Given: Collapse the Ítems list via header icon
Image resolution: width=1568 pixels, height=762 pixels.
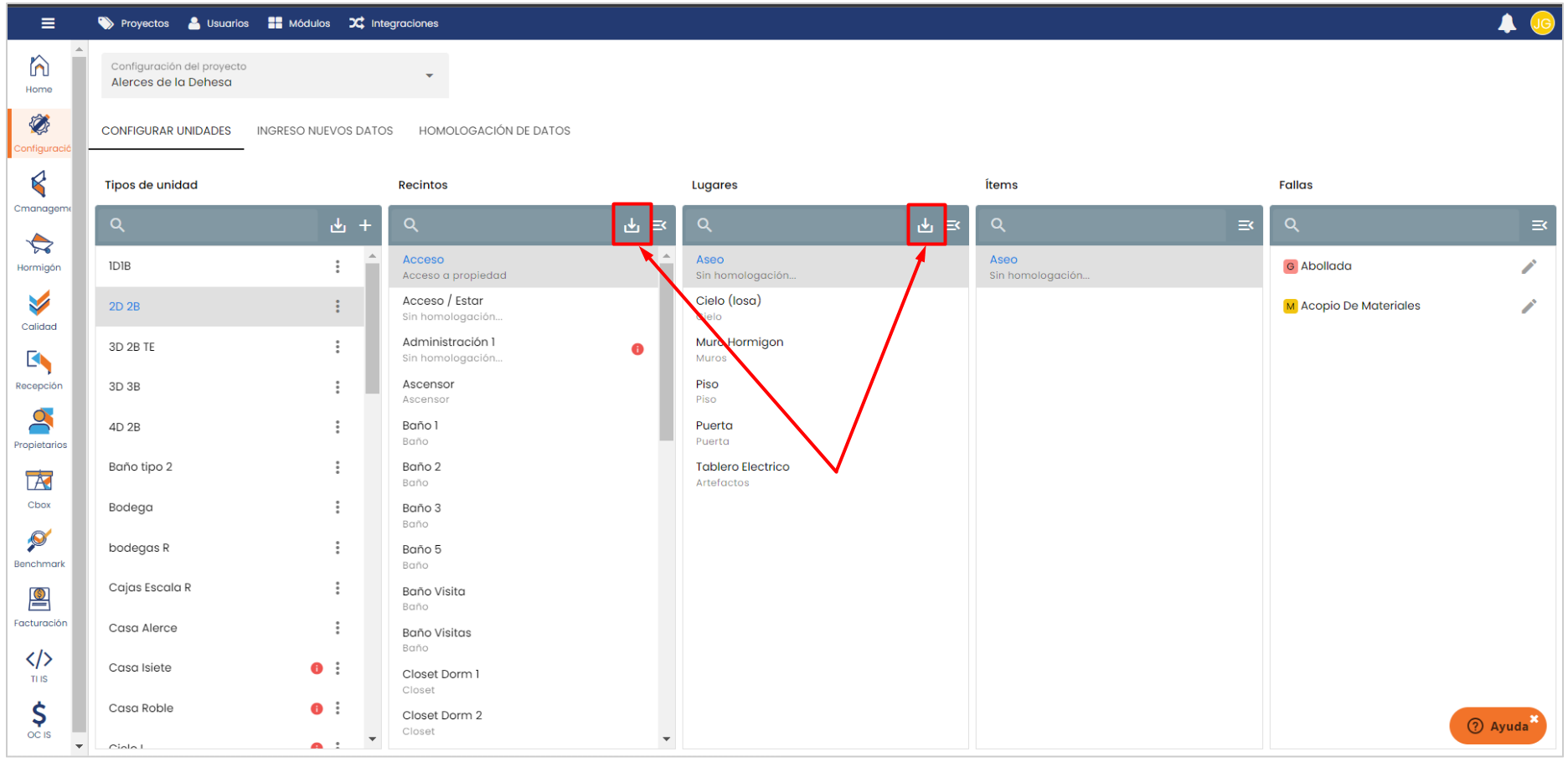Looking at the screenshot, I should click(x=1246, y=225).
